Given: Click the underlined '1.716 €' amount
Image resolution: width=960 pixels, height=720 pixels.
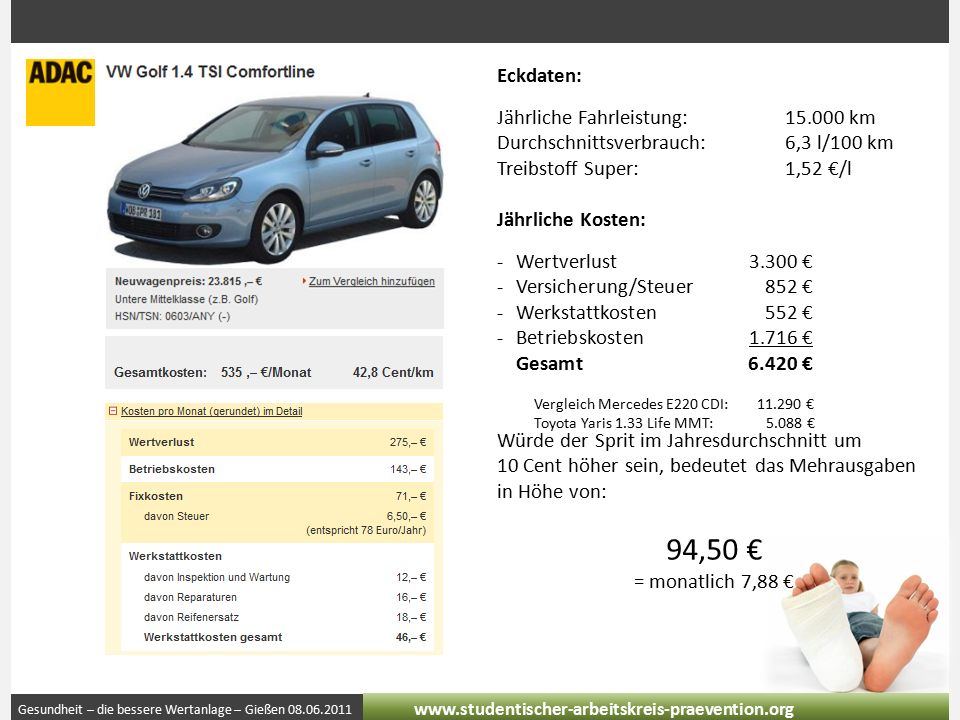Looking at the screenshot, I should 781,337.
